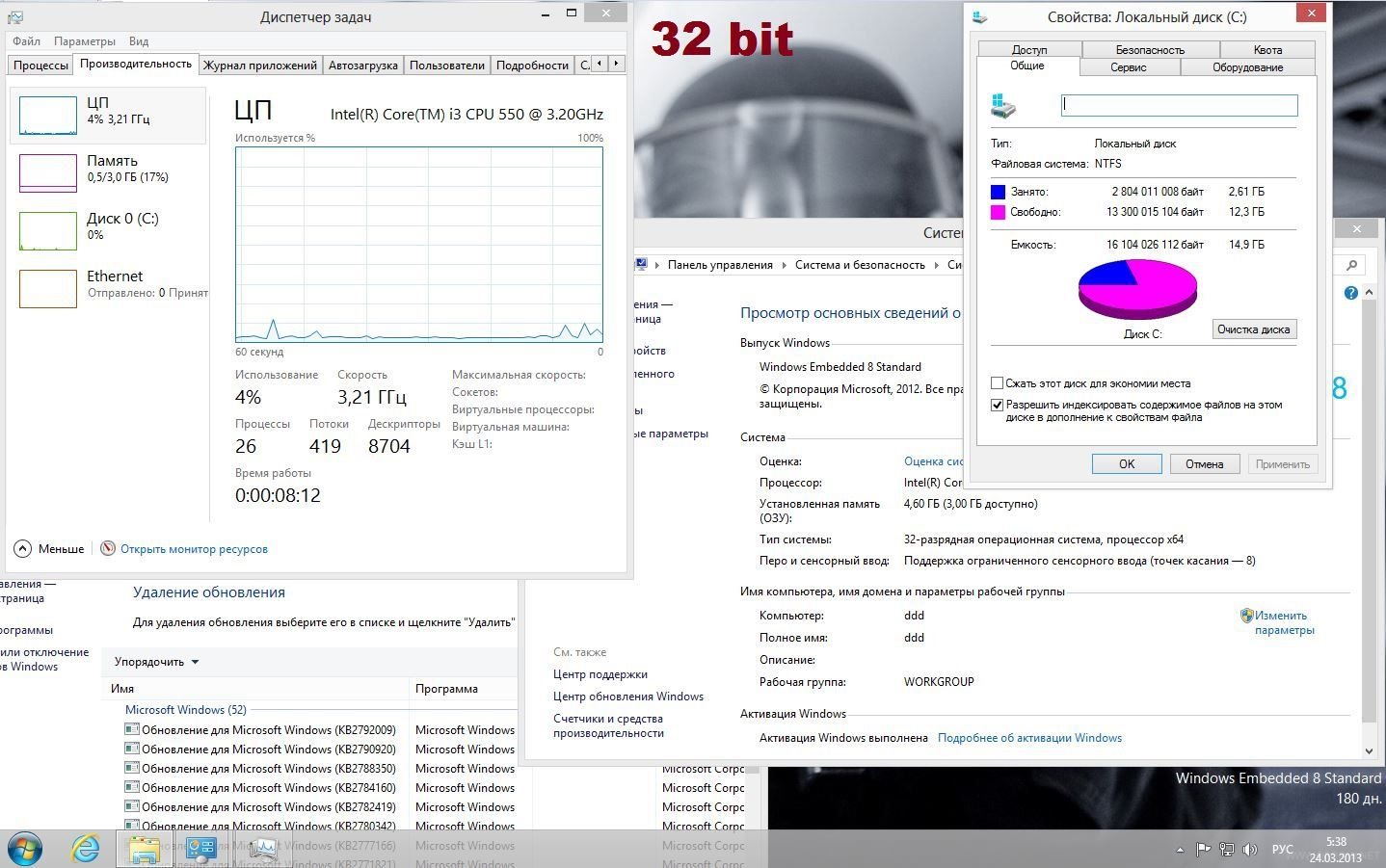Open File Explorer from taskbar
1386x868 pixels.
pos(144,849)
